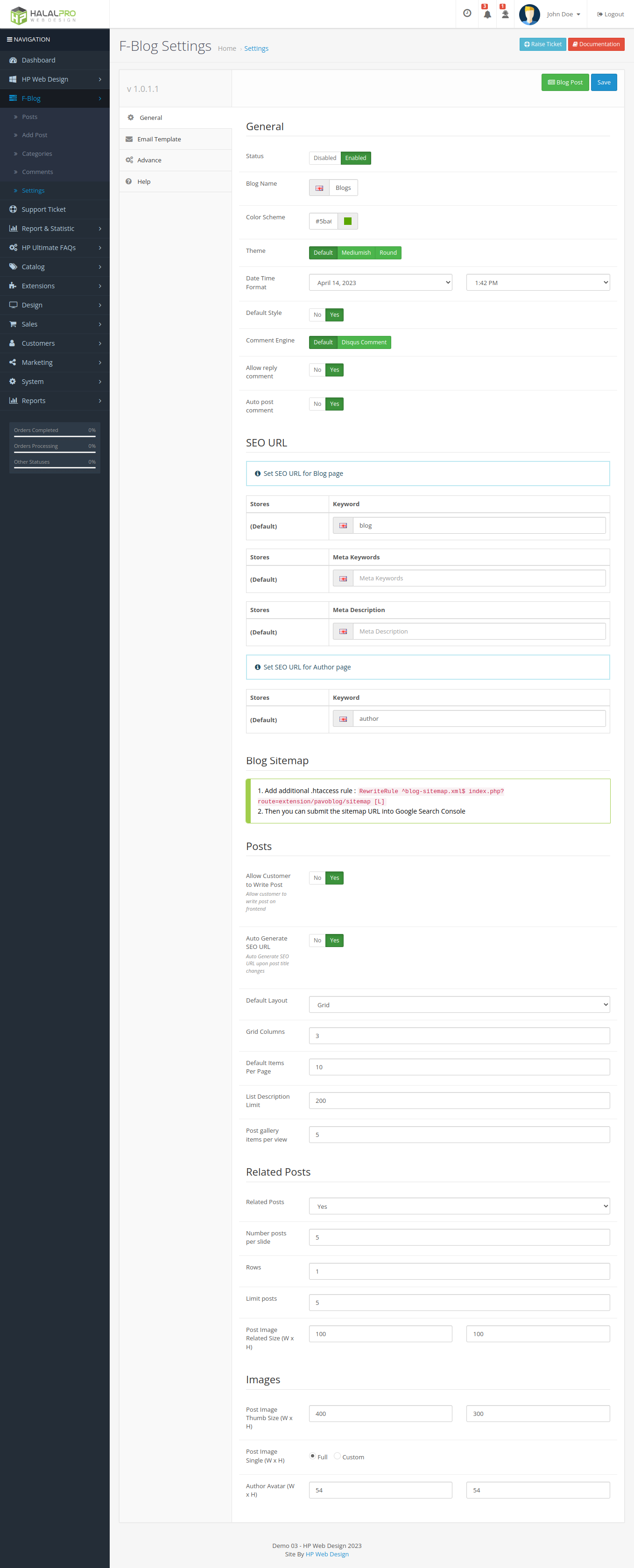Click the Save button
The height and width of the screenshot is (1568, 634).
(x=604, y=83)
